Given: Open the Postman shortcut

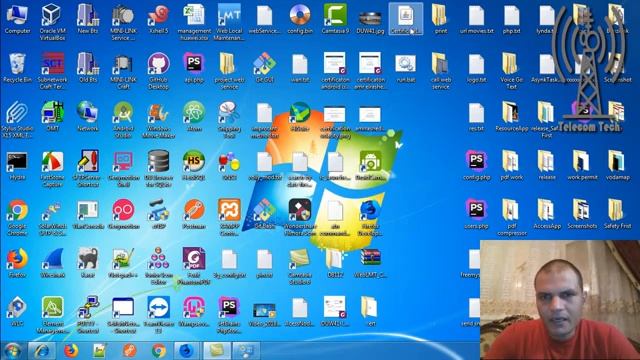Looking at the screenshot, I should 194,215.
